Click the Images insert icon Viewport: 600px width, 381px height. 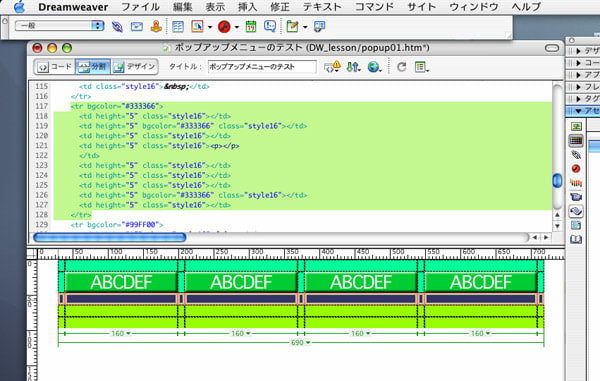197,26
